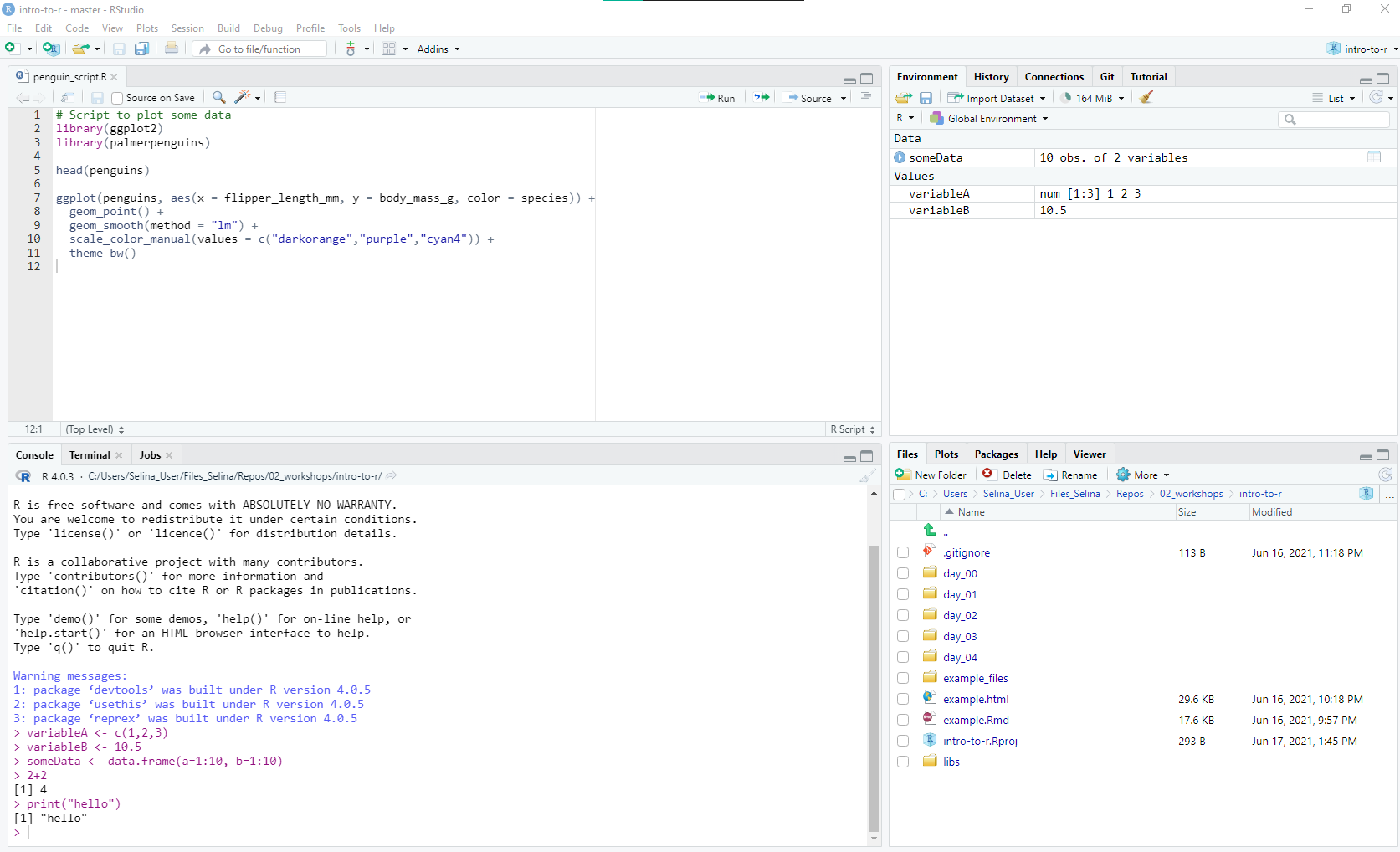Click the clear environment broom icon
This screenshot has width=1400, height=852.
(x=1146, y=98)
